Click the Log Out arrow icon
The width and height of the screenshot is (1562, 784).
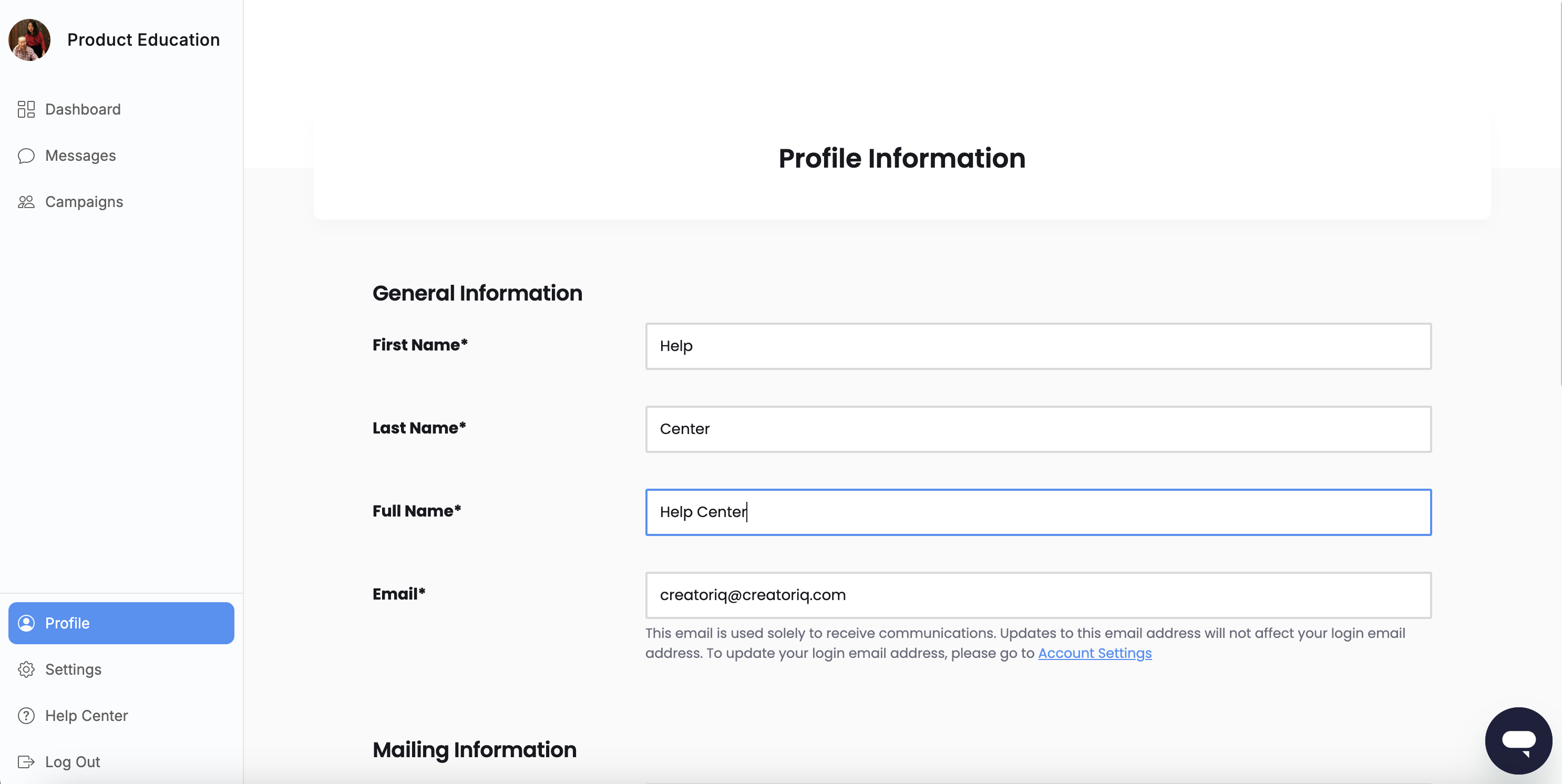coord(26,761)
